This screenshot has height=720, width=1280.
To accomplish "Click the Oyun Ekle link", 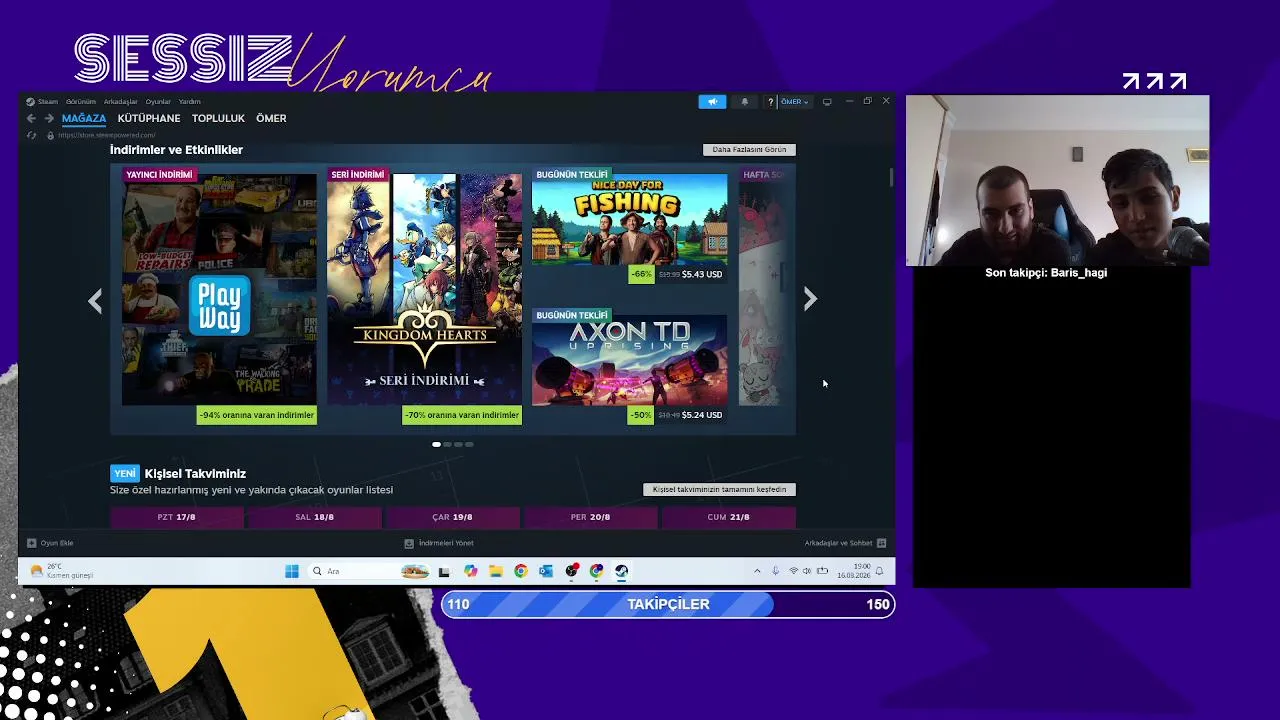I will click(57, 543).
